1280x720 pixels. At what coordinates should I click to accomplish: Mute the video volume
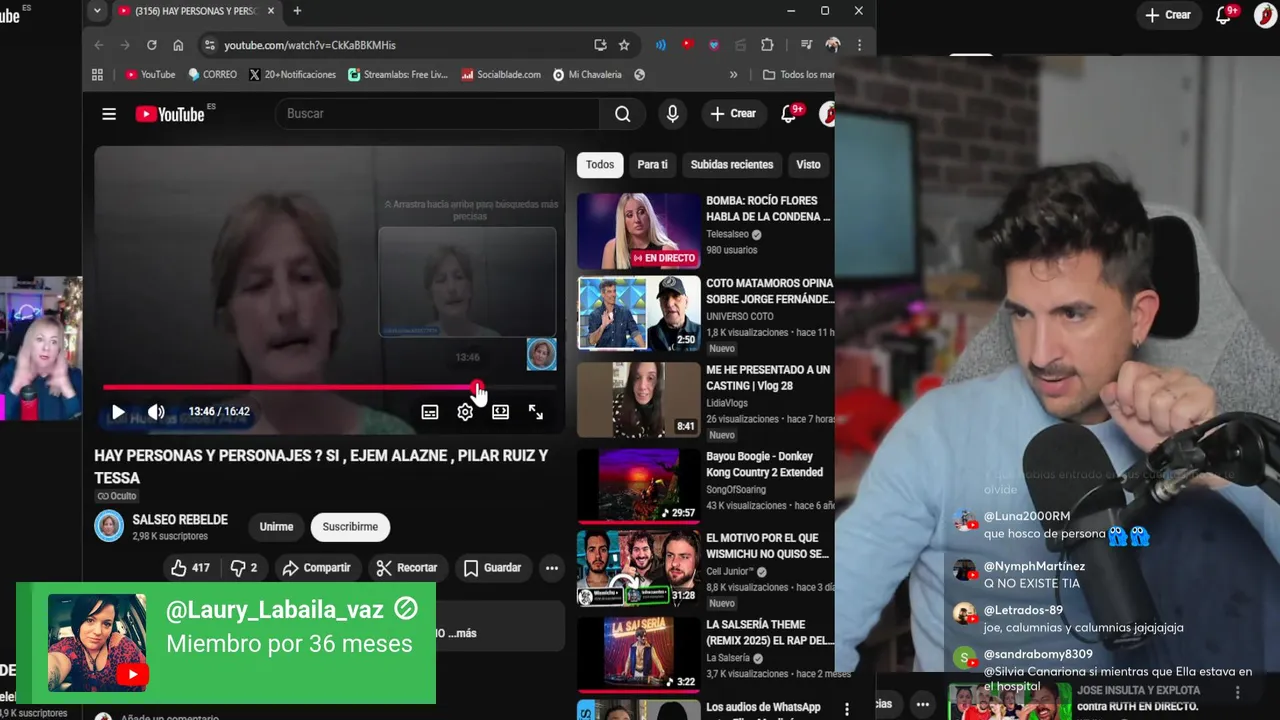point(156,412)
